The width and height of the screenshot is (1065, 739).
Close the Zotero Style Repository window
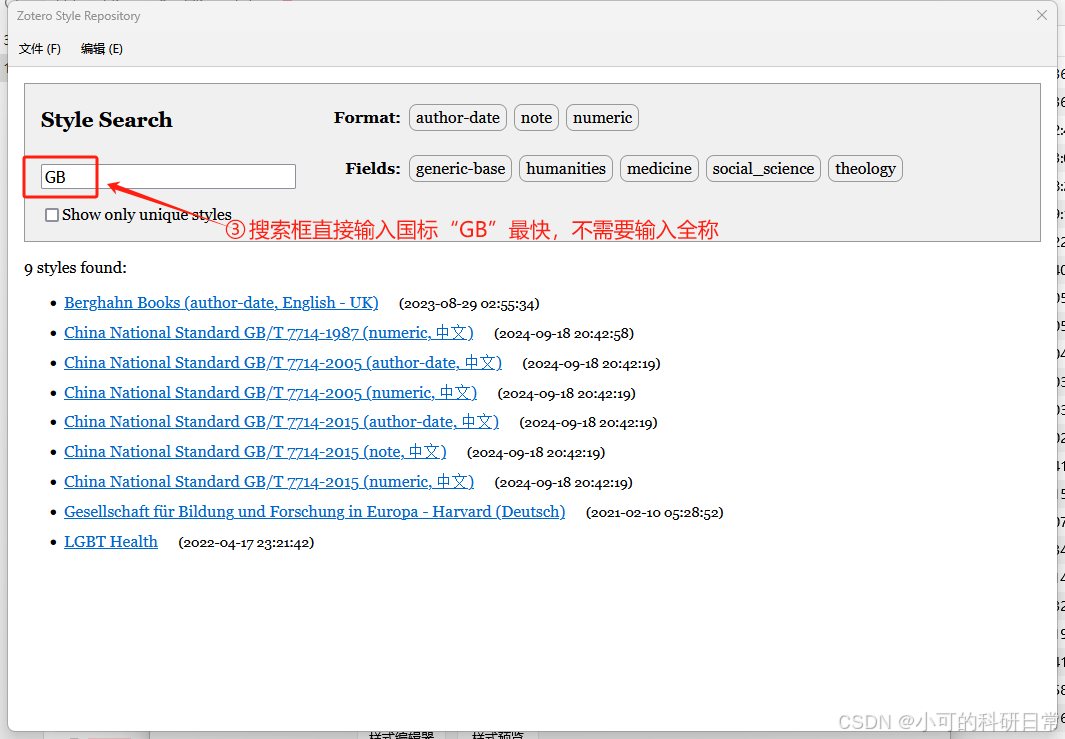point(1041,15)
